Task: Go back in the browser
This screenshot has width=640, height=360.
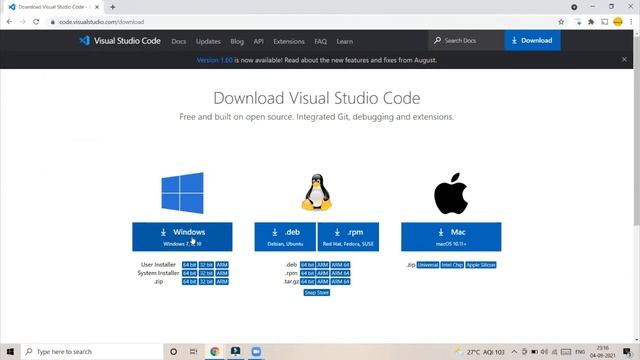Action: click(x=9, y=22)
